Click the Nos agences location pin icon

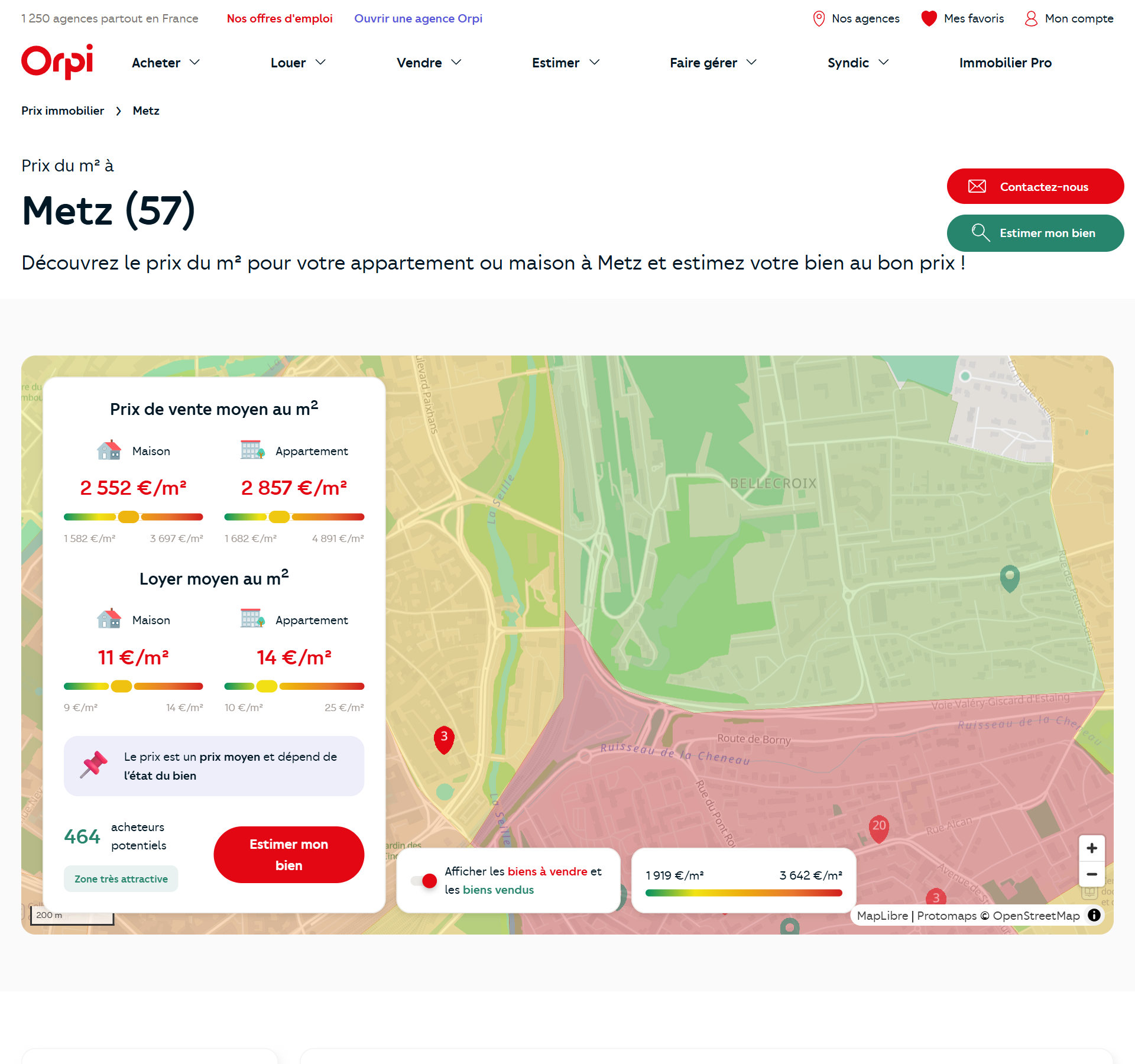coord(819,19)
